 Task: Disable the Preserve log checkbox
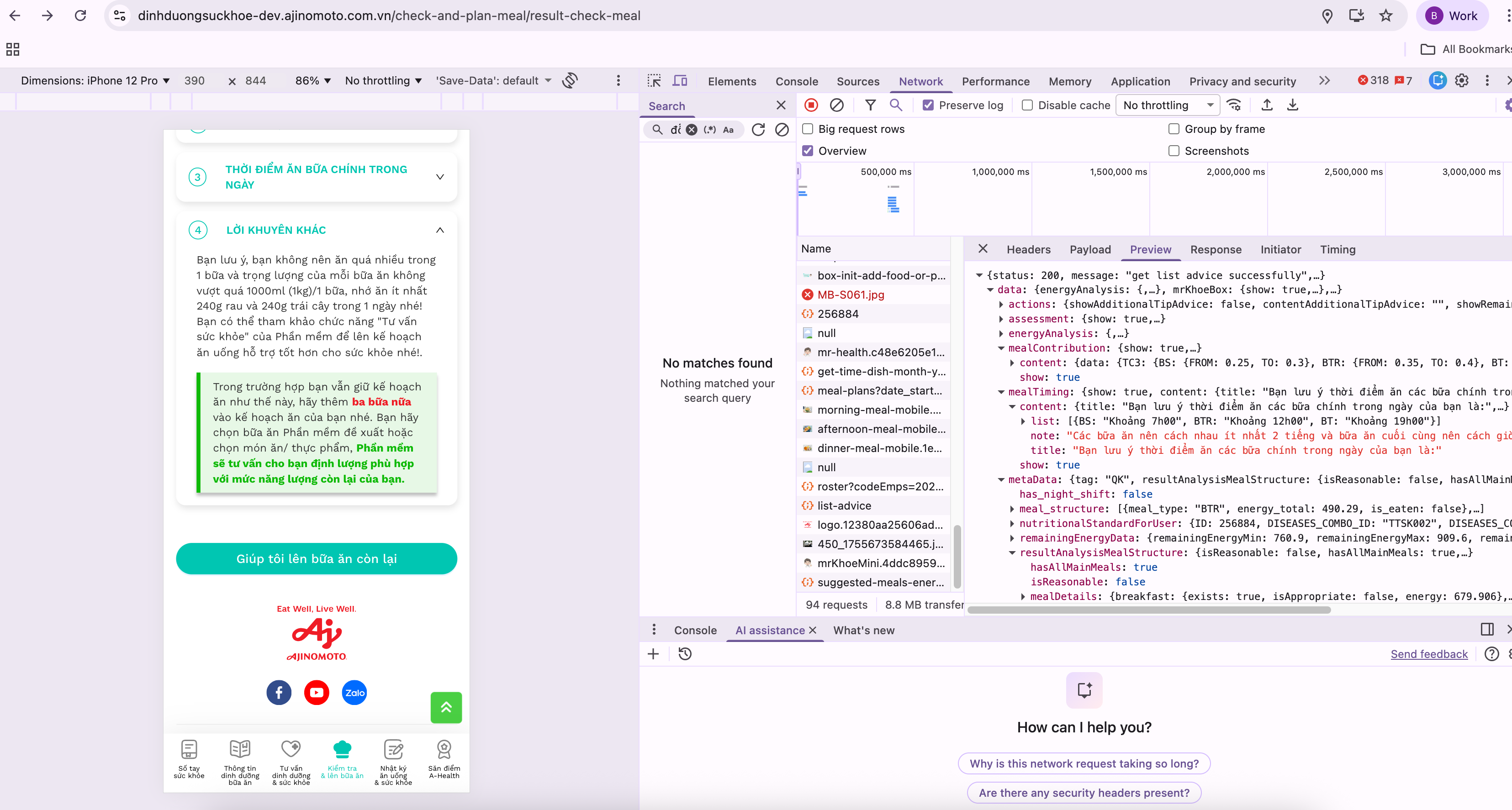(x=928, y=105)
